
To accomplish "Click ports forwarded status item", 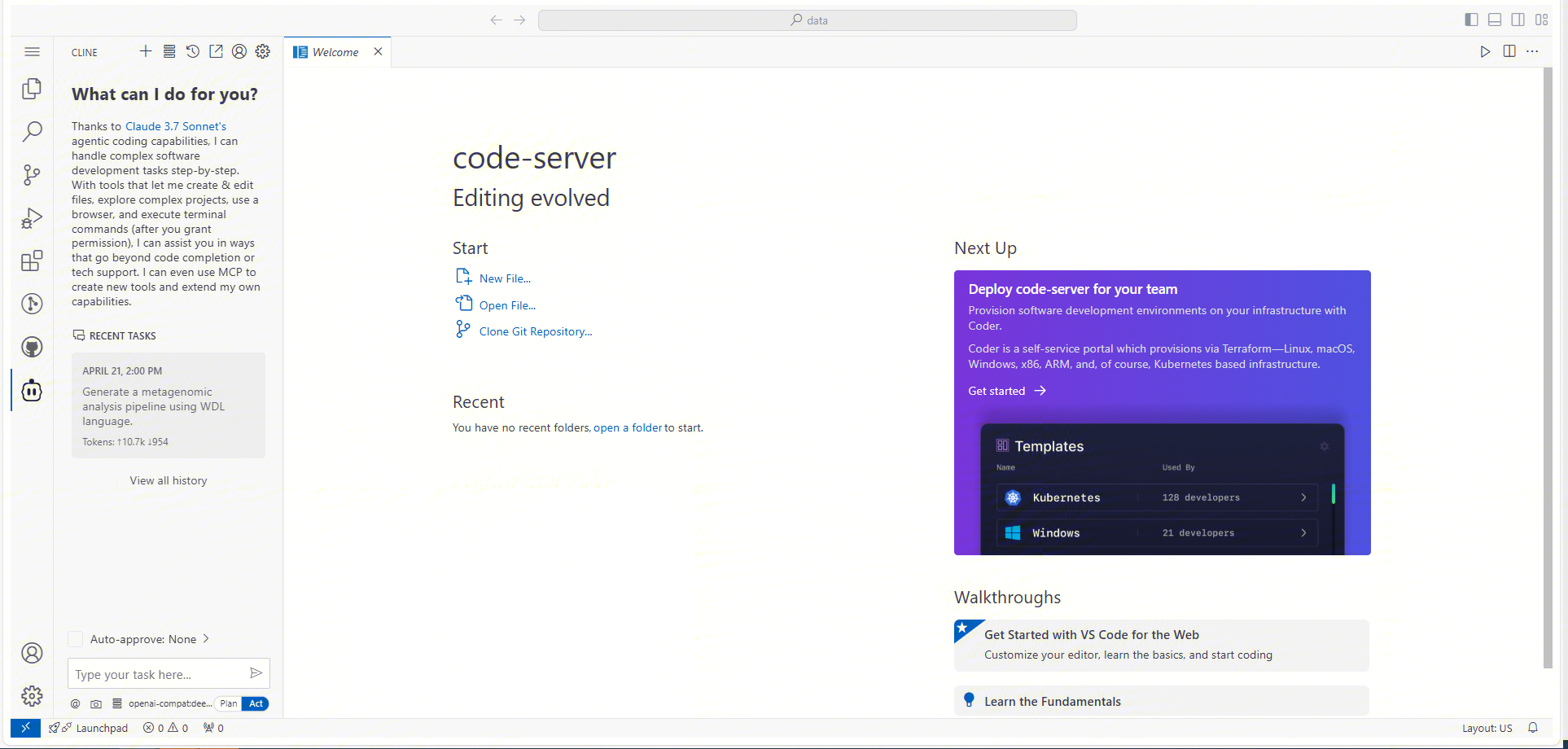I will point(213,728).
